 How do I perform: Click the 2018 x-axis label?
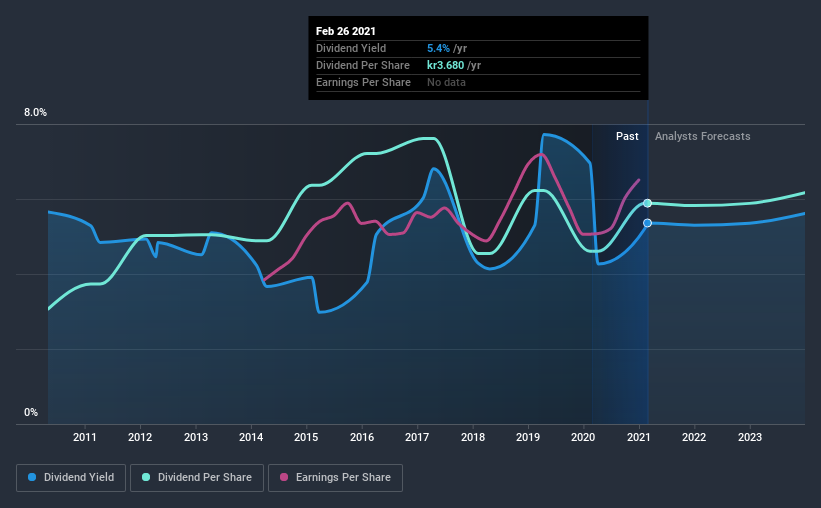473,437
